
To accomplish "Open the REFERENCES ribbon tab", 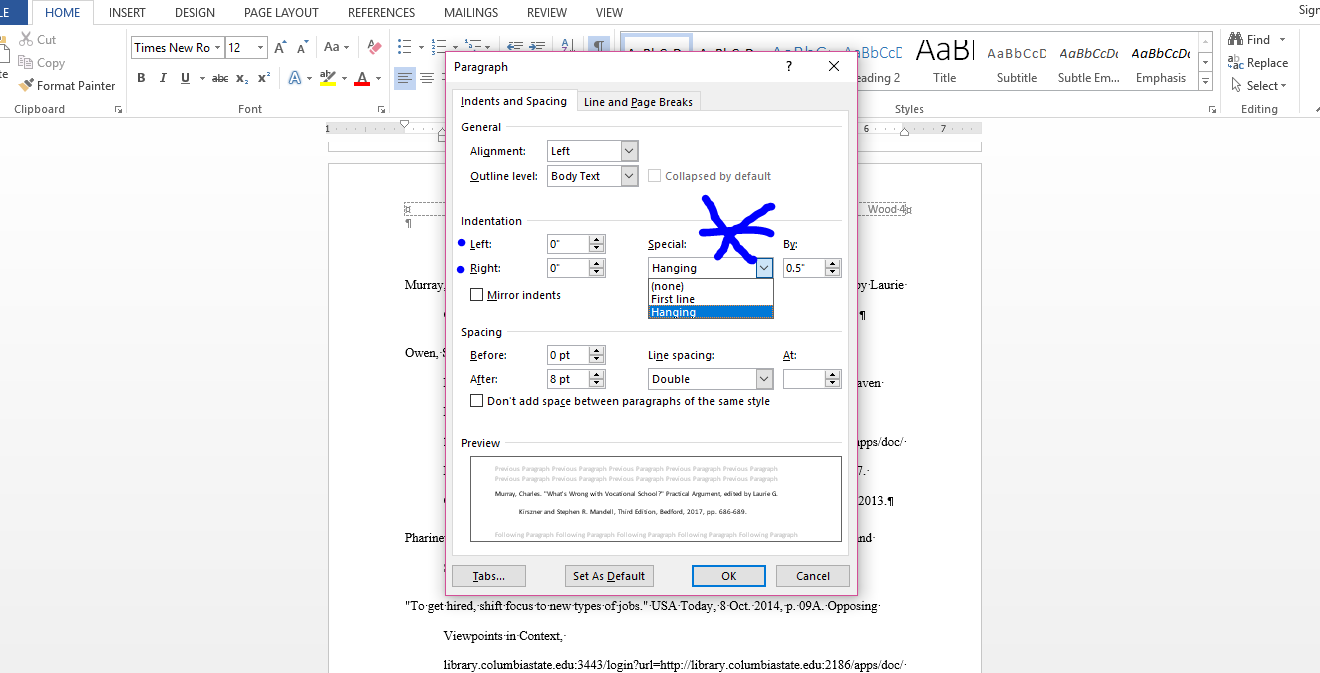I will (381, 12).
